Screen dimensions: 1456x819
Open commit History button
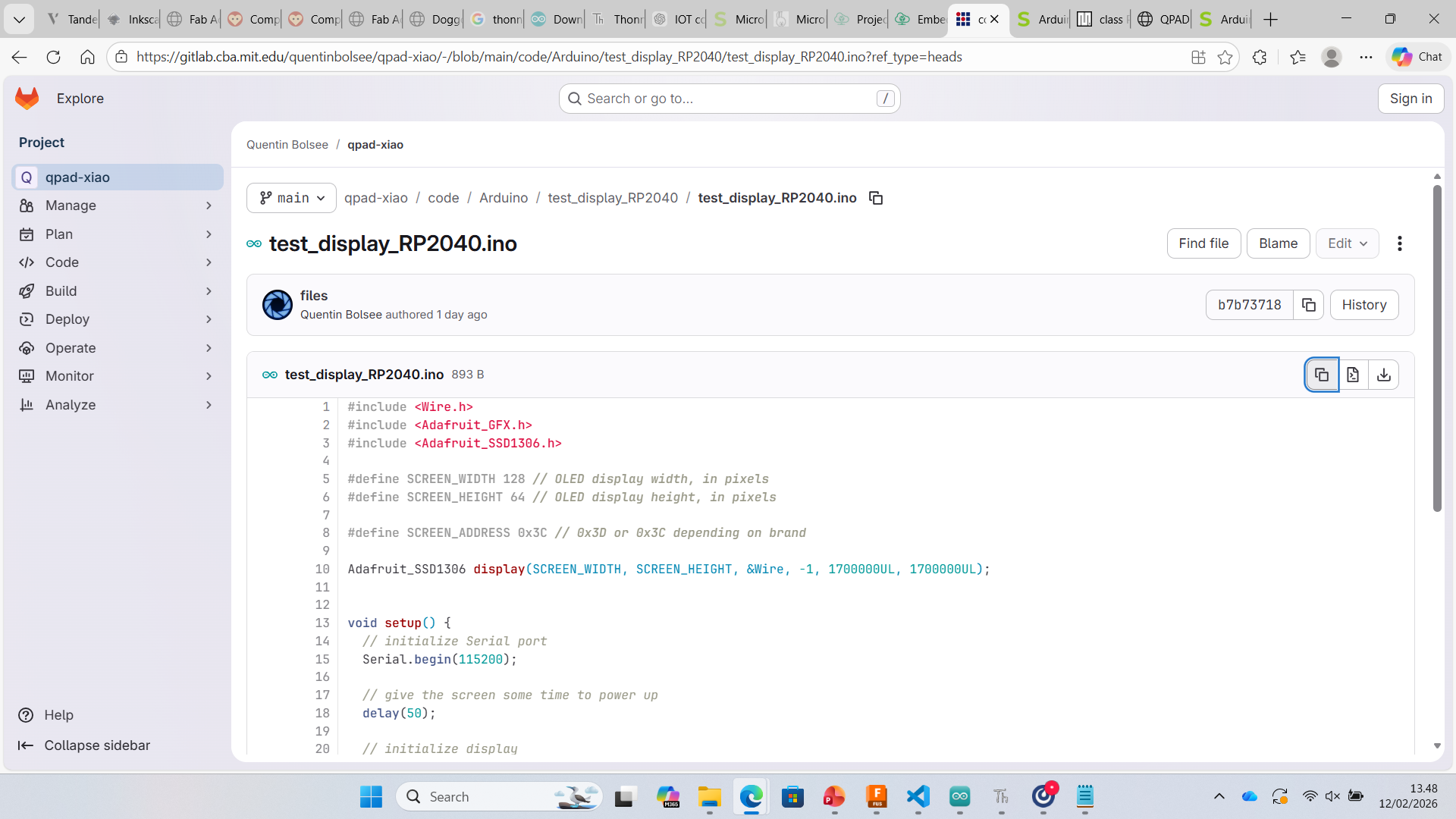(x=1363, y=305)
